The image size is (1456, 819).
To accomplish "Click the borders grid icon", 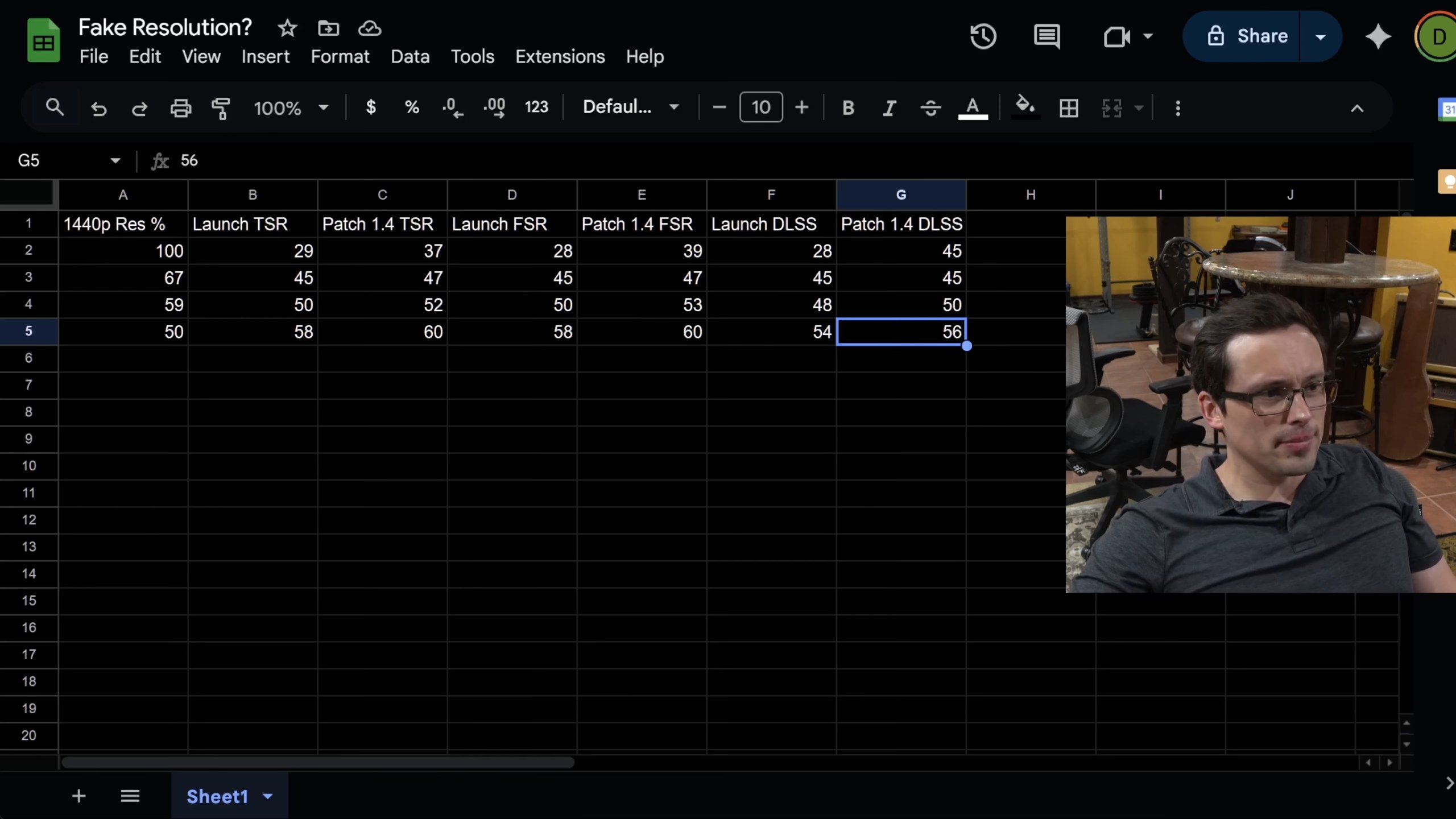I will [x=1069, y=107].
